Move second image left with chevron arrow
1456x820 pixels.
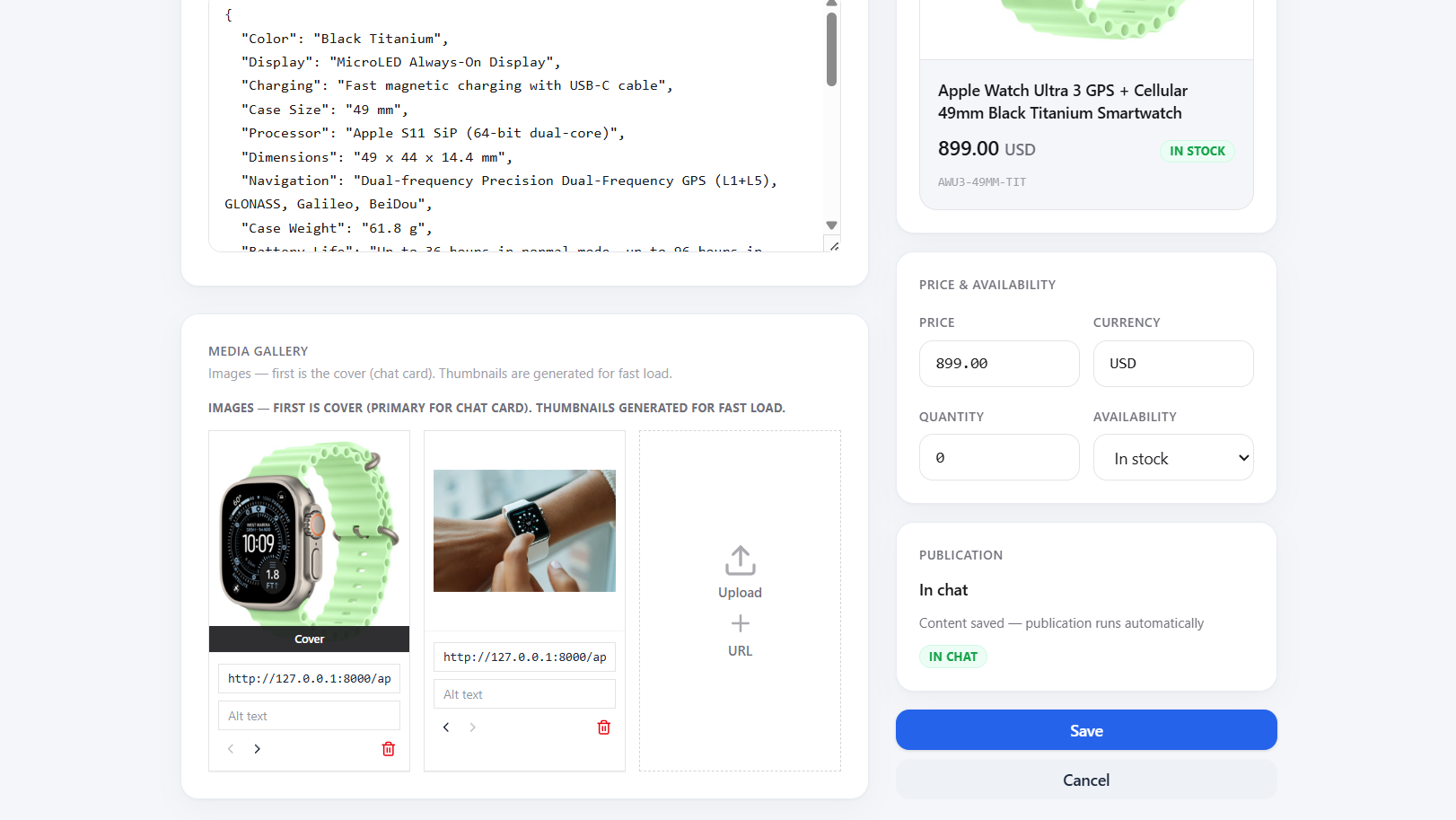point(446,727)
